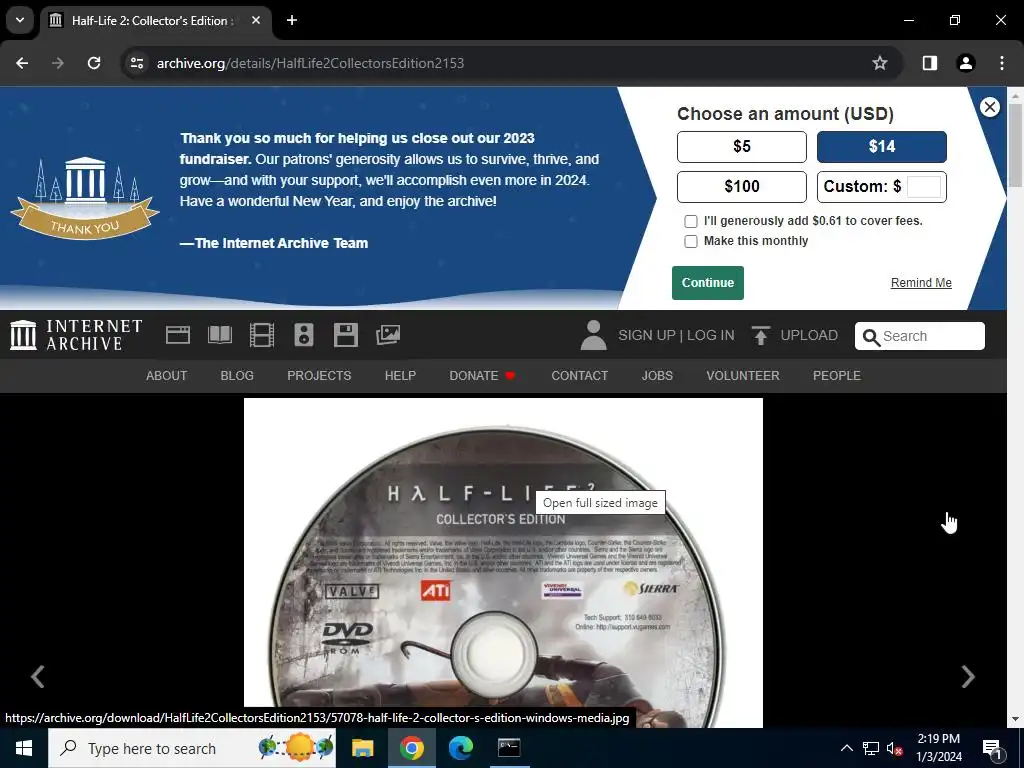Viewport: 1024px width, 768px height.
Task: Check Make this monthly
Action: coord(690,242)
